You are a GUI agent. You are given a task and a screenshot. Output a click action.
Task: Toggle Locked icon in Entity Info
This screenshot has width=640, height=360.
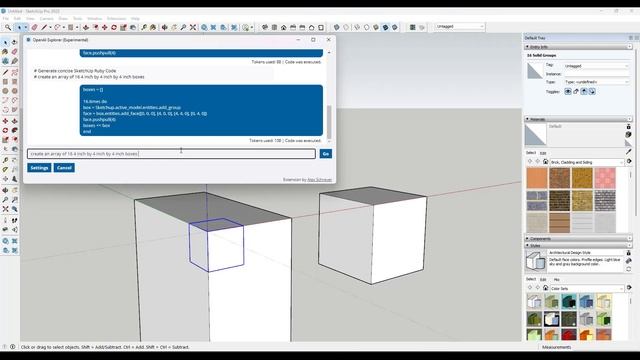(x=576, y=91)
